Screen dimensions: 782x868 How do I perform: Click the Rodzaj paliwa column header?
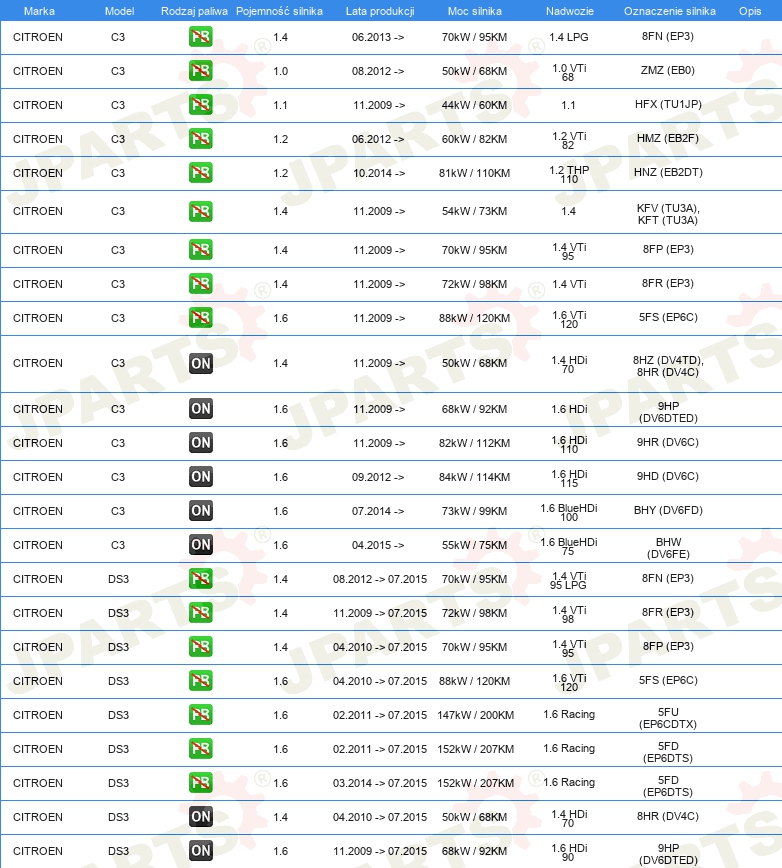(194, 11)
